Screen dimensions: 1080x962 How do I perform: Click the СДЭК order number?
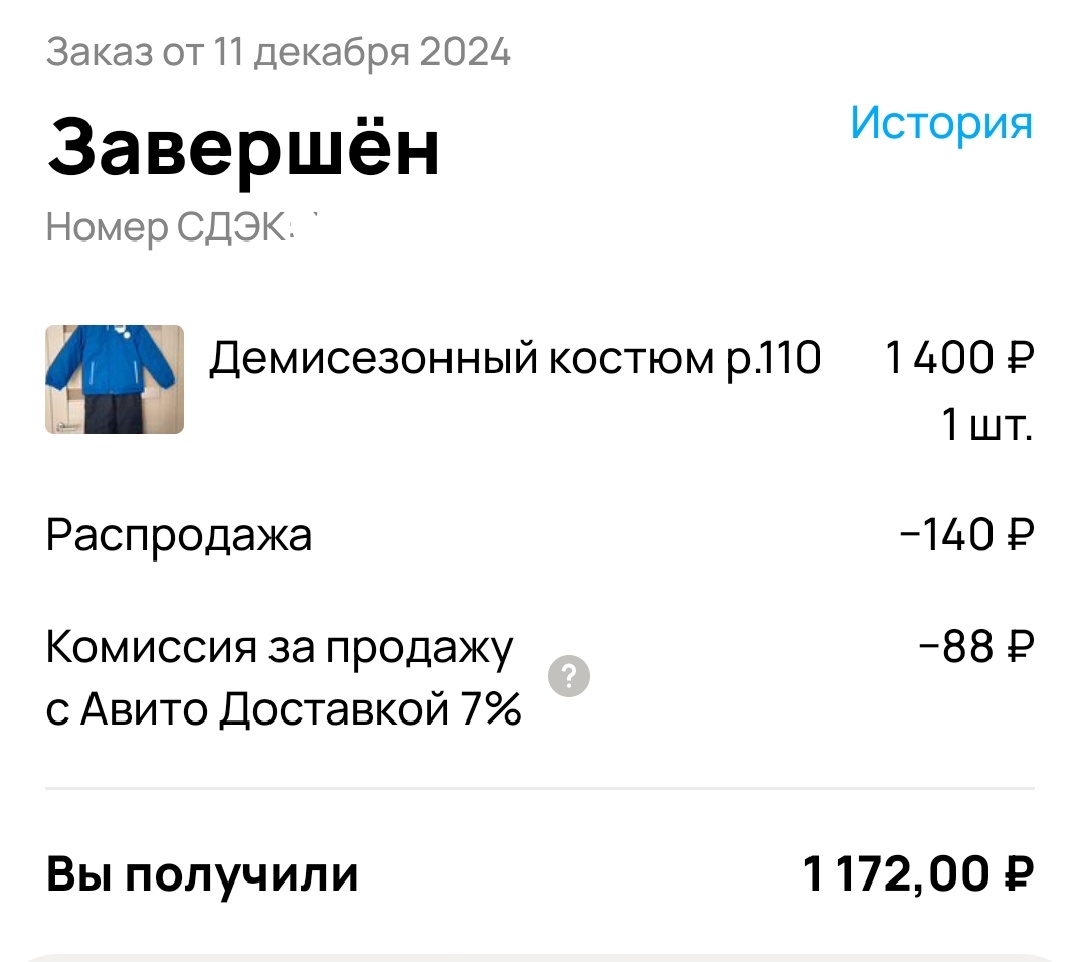[180, 226]
